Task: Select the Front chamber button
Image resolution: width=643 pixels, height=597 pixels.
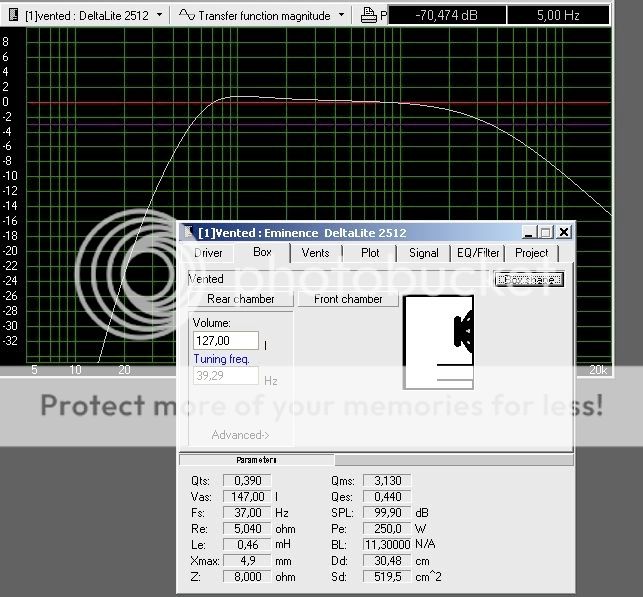Action: pos(348,299)
